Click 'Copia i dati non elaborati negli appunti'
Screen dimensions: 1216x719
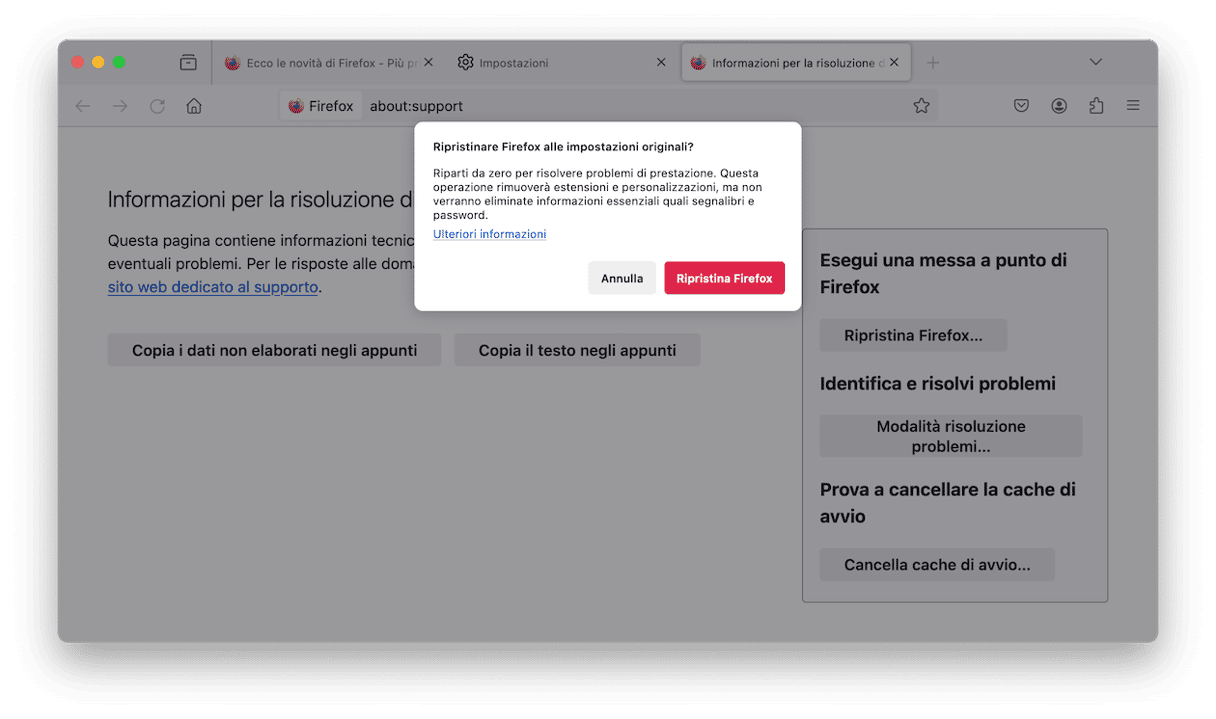pos(274,350)
